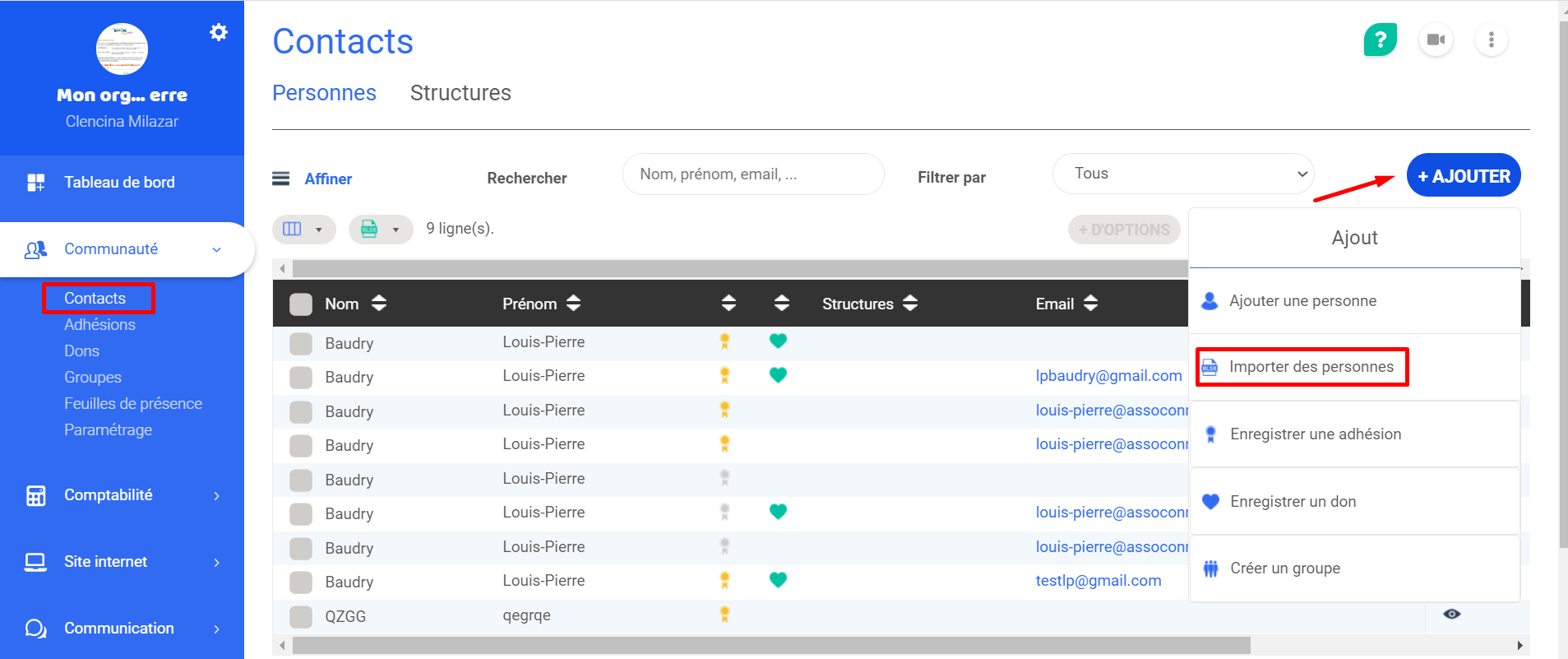This screenshot has width=1568, height=659.
Task: Click the + D'OPTIONS button
Action: pos(1124,230)
